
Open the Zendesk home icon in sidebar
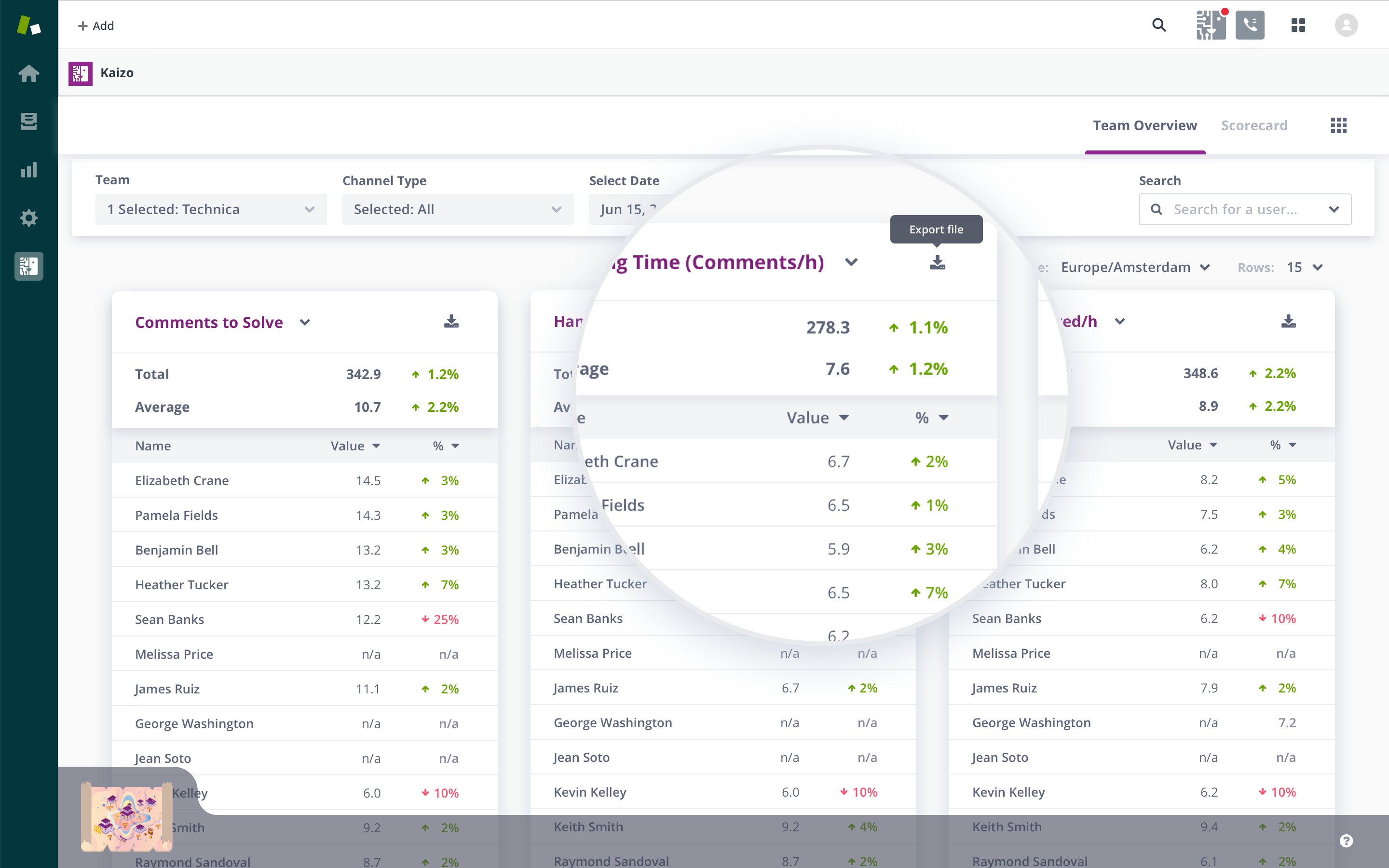(x=29, y=73)
